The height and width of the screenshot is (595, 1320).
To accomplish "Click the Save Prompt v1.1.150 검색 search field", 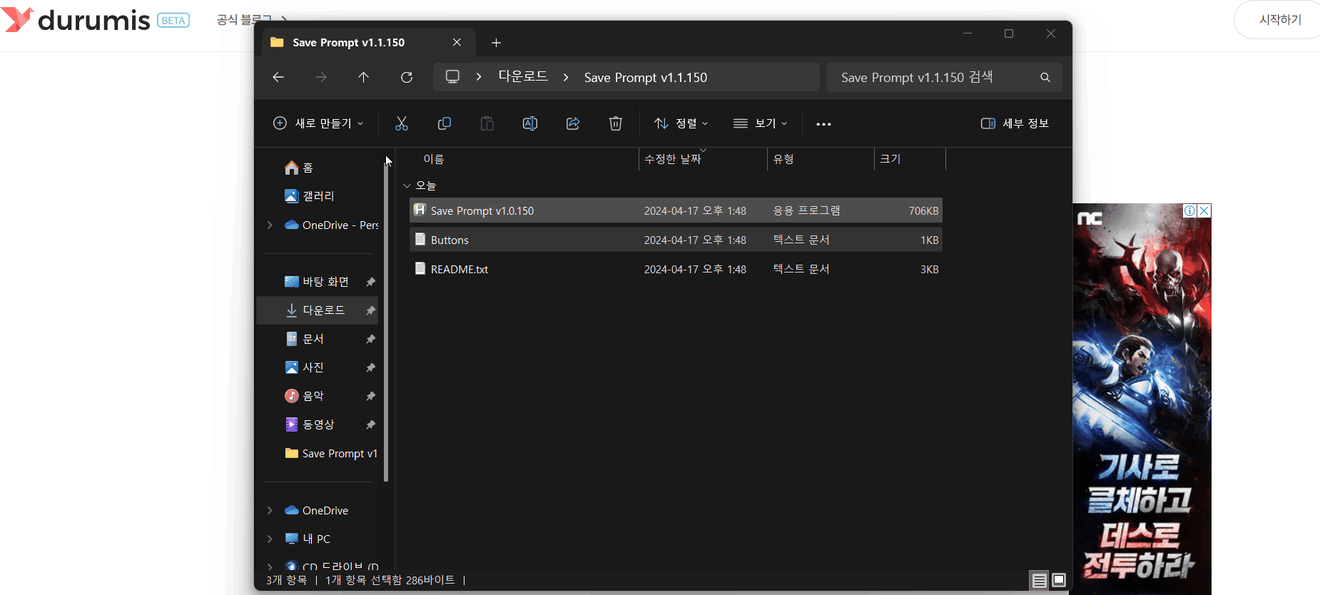I will click(x=945, y=77).
